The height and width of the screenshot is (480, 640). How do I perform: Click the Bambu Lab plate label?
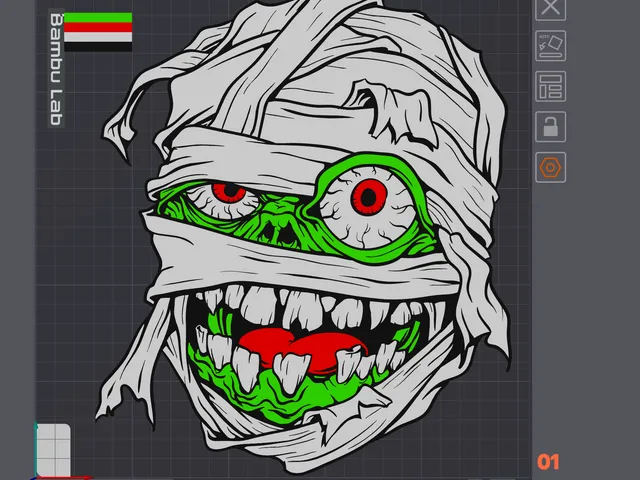click(56, 69)
